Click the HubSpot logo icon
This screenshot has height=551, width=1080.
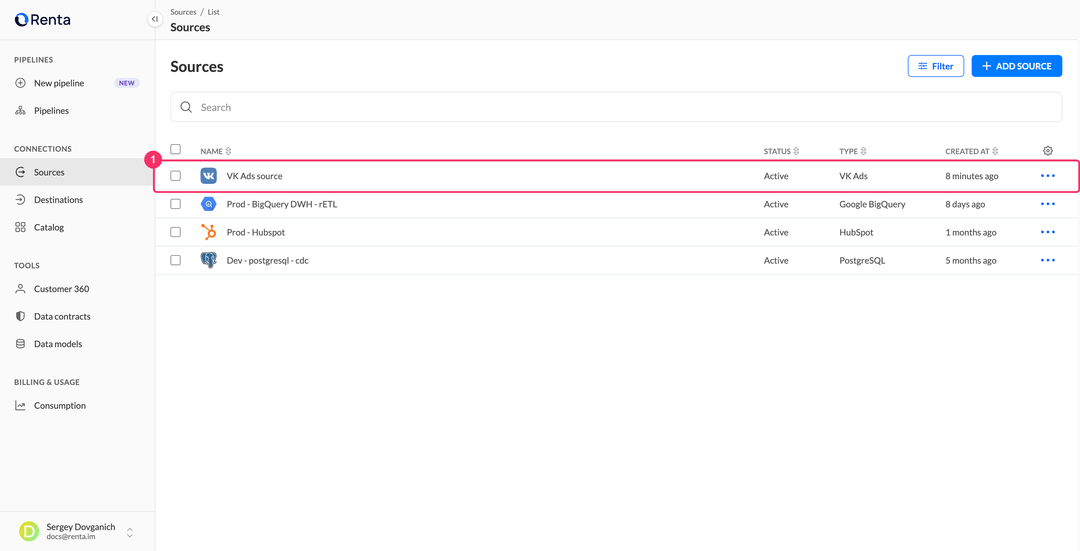point(208,233)
